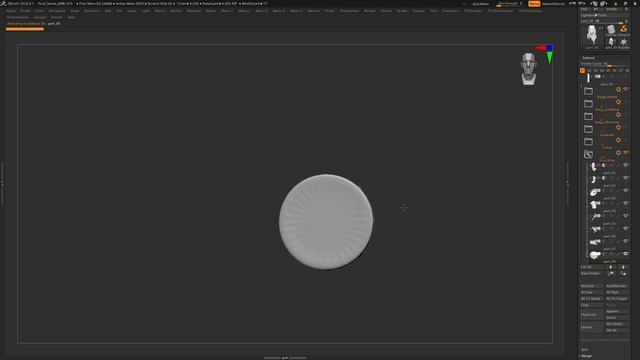This screenshot has height=360, width=640.
Task: Select the pant_55 subtool thumbnail
Action: click(595, 217)
